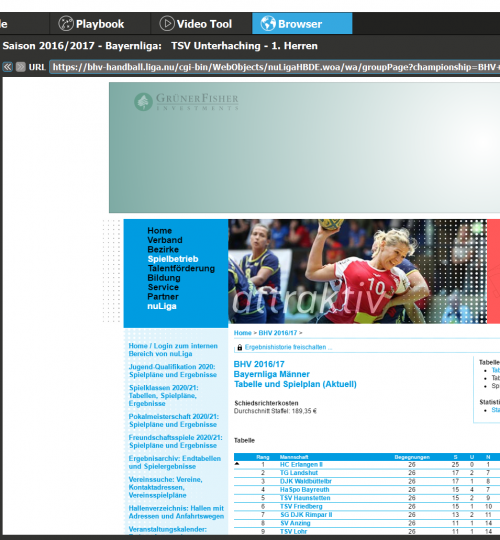The image size is (500, 540).
Task: Open DJK Waldbüttelbrunn team link
Action: (x=305, y=481)
